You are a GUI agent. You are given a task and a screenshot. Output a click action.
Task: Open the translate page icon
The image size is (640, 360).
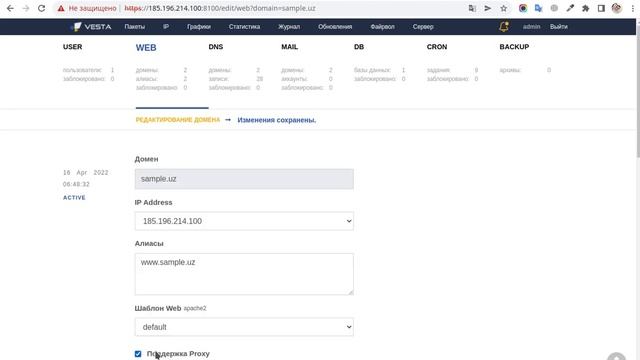(472, 8)
